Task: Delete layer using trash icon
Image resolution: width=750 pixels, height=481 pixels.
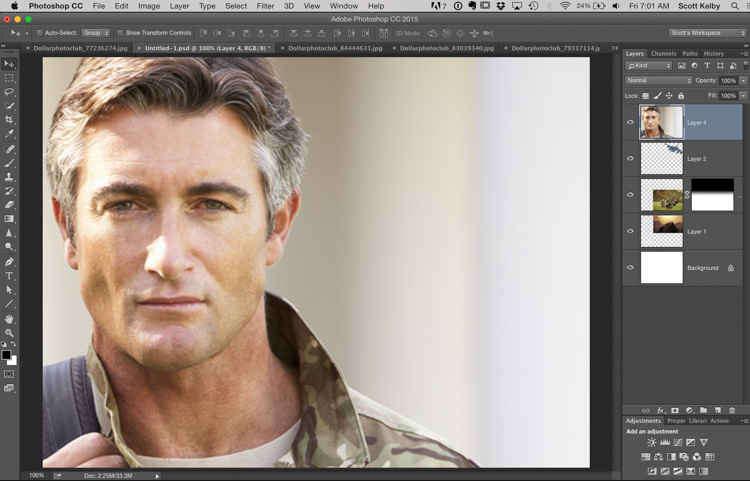Action: 732,410
